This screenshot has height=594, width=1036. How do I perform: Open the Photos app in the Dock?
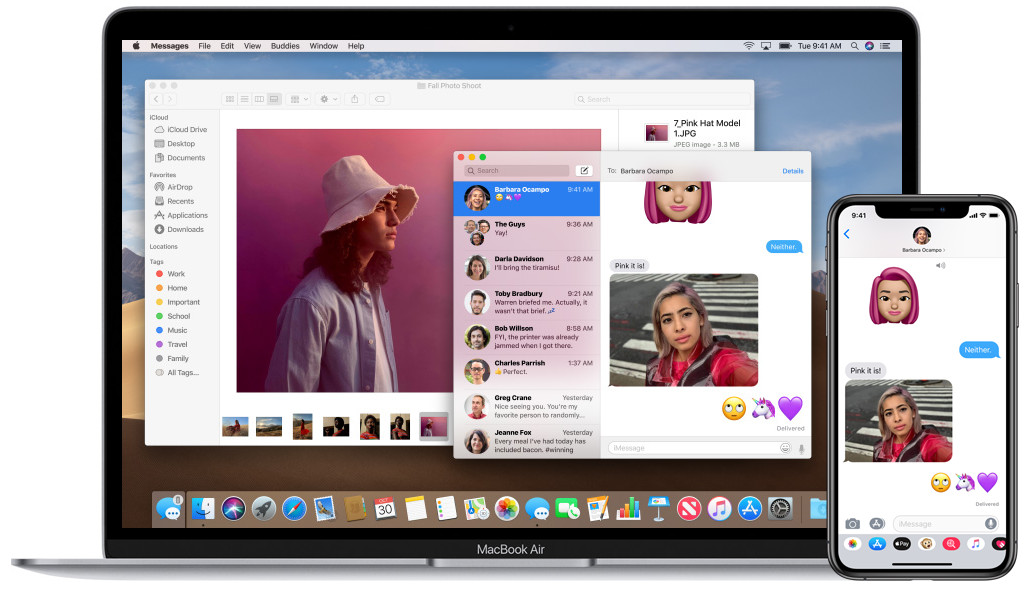[507, 508]
